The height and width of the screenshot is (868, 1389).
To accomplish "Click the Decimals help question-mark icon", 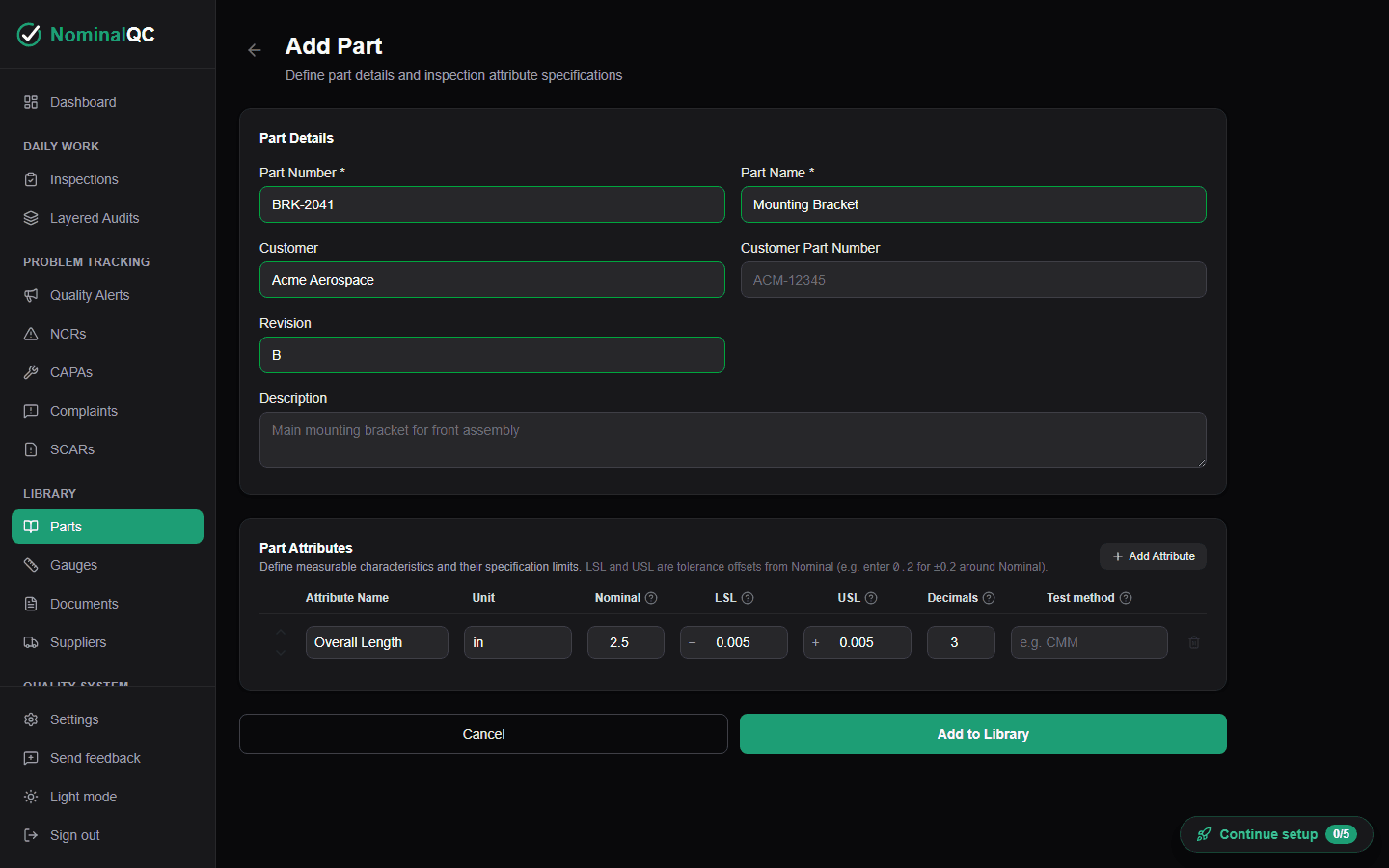I will point(989,598).
